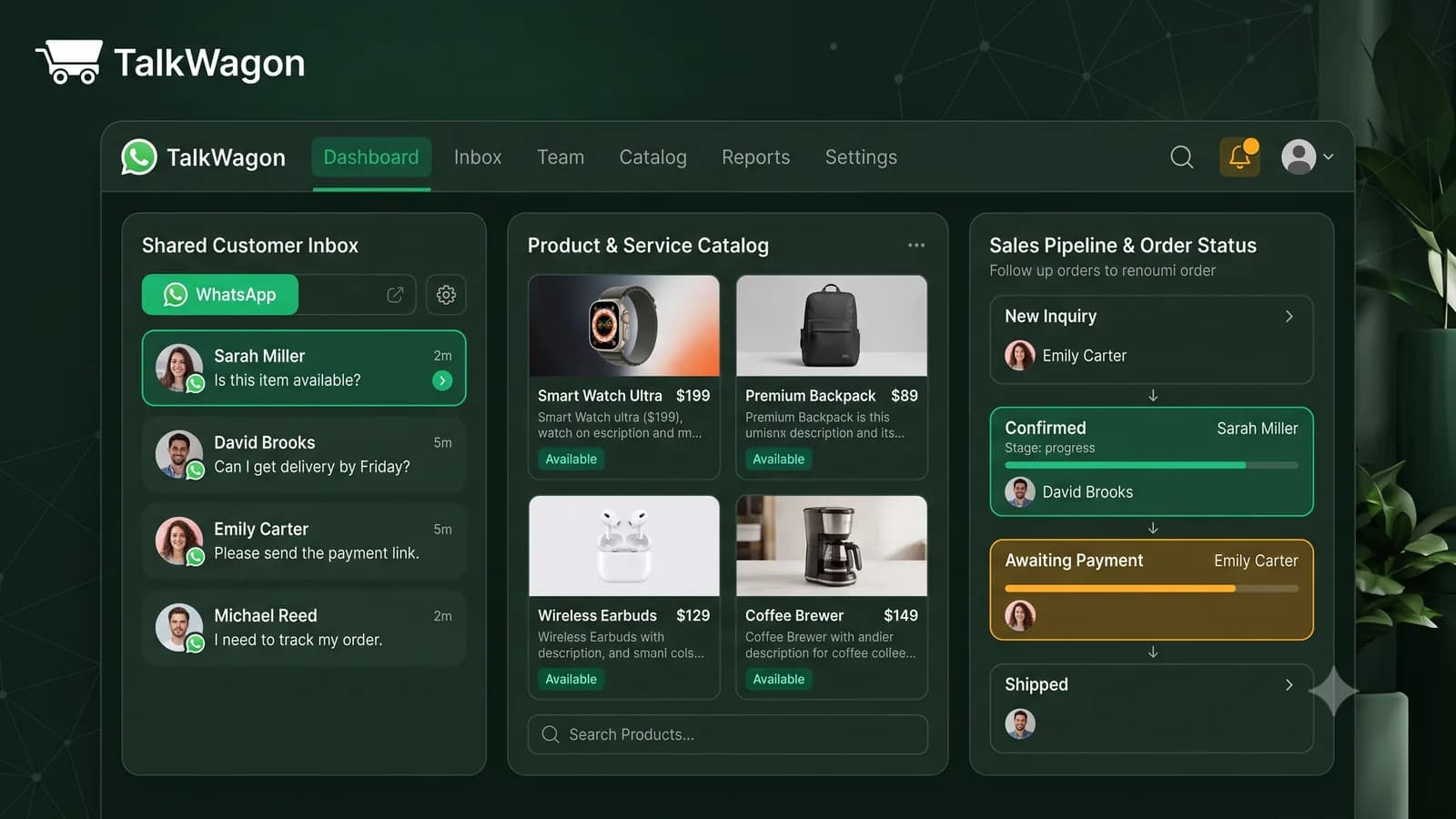Click David Brooks' avatar in inbox

[x=179, y=454]
